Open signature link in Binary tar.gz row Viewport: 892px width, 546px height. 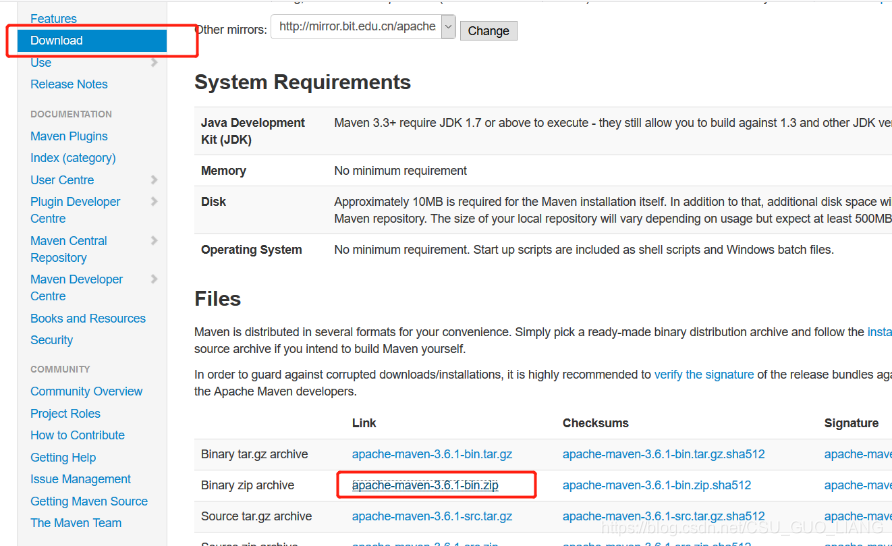(x=858, y=454)
